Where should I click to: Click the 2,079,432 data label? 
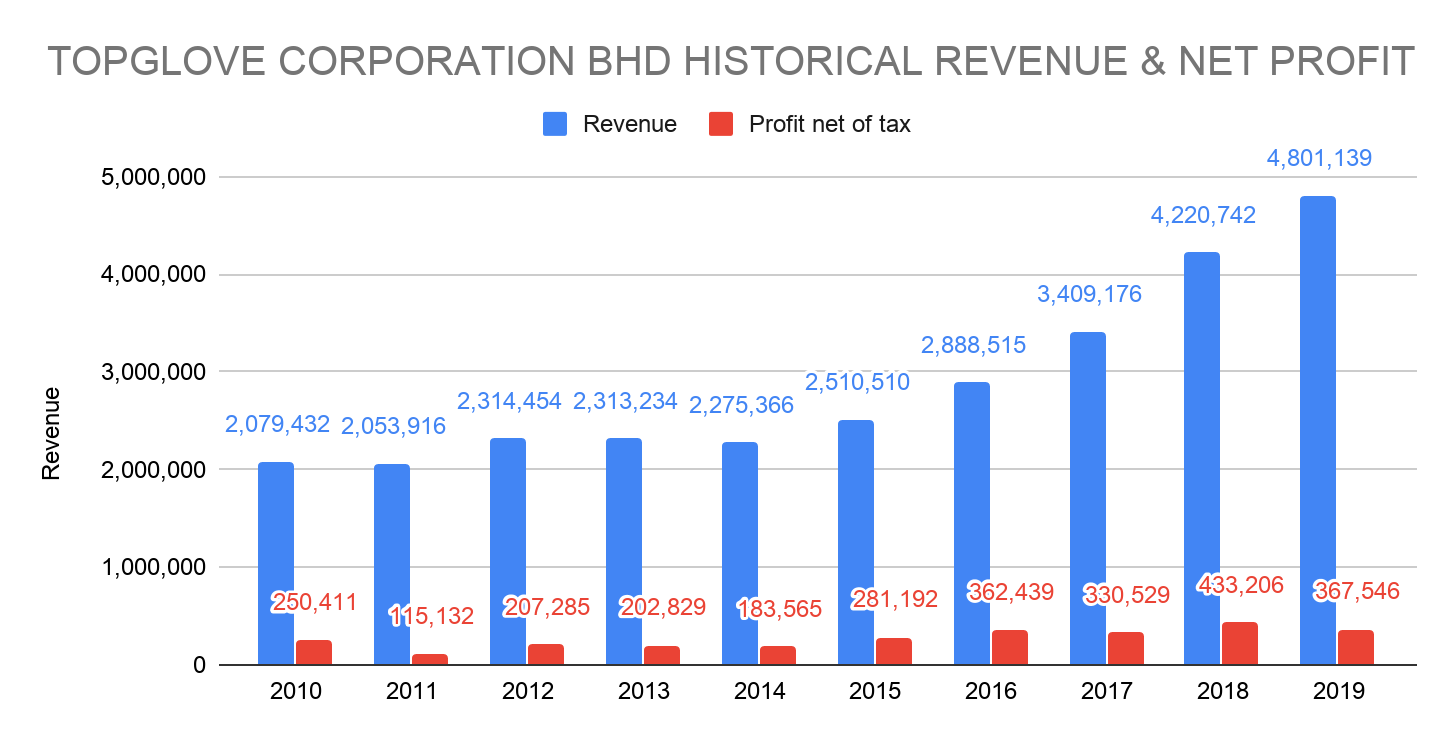click(x=277, y=424)
